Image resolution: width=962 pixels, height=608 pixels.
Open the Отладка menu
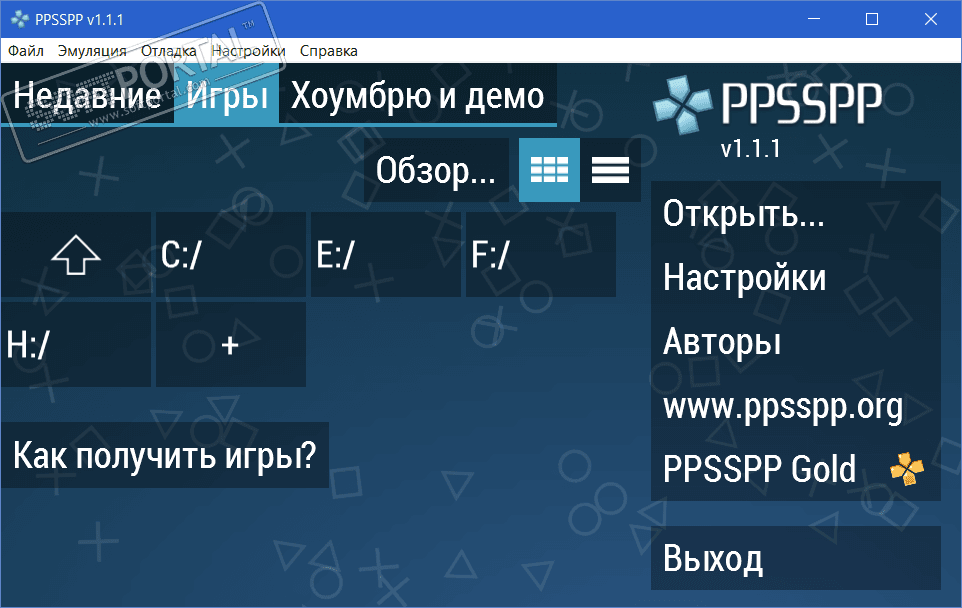pyautogui.click(x=169, y=51)
